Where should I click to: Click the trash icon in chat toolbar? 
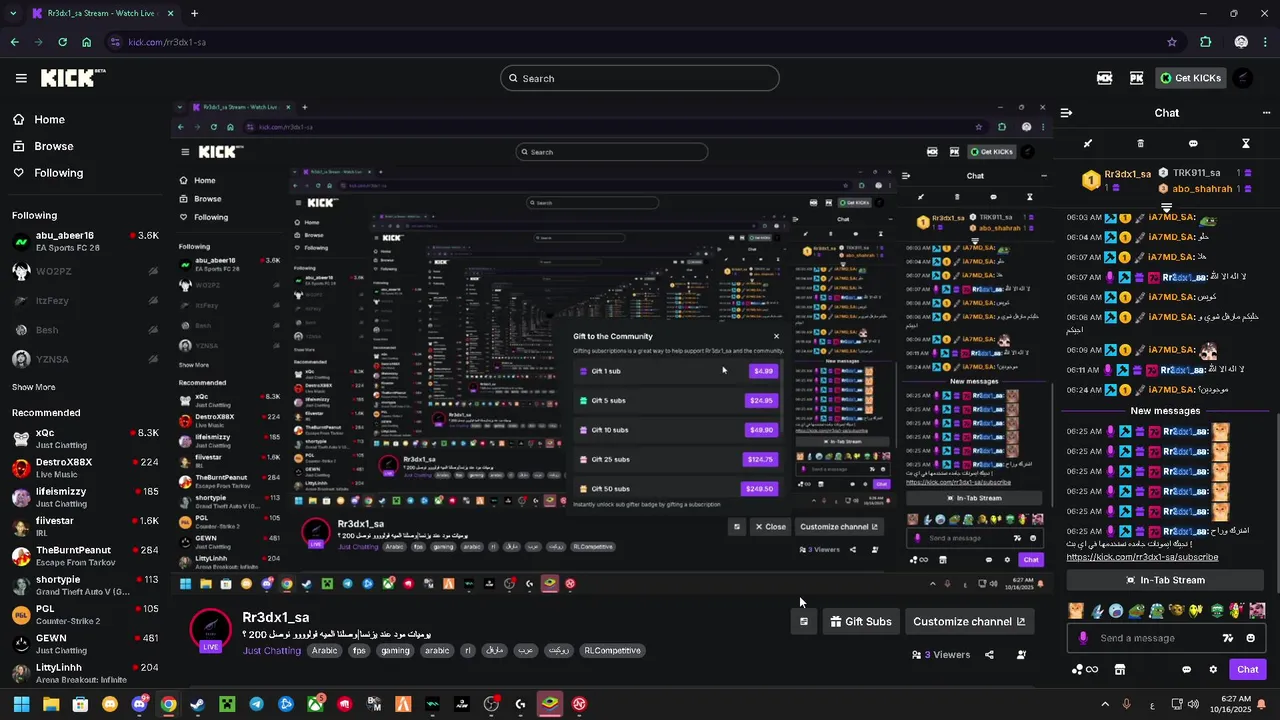(1141, 144)
